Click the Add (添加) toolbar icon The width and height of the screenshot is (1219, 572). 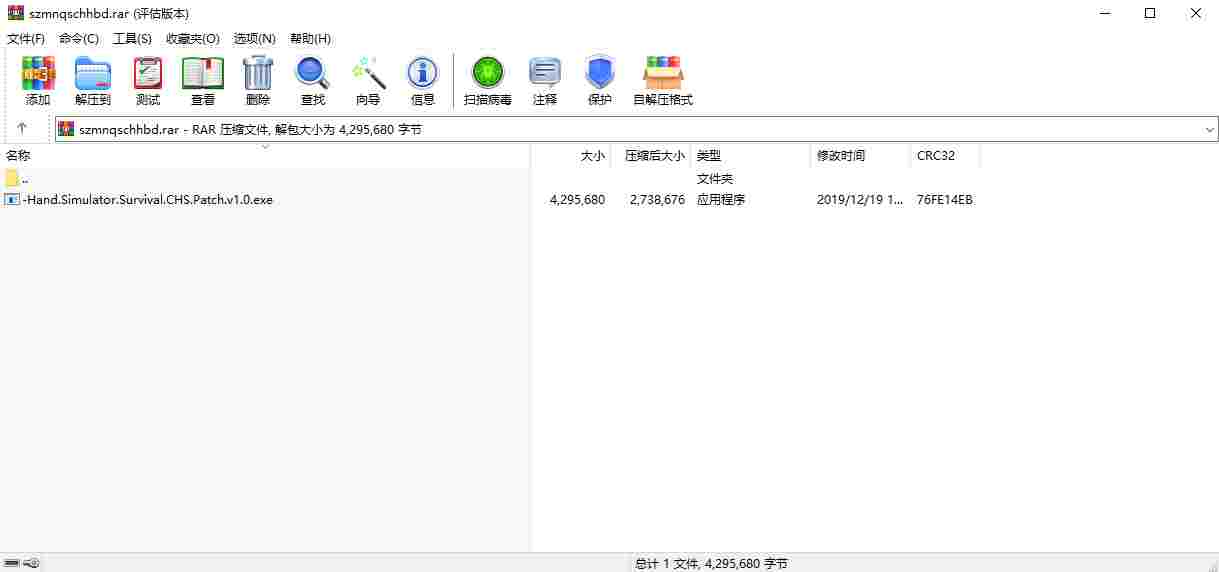38,81
